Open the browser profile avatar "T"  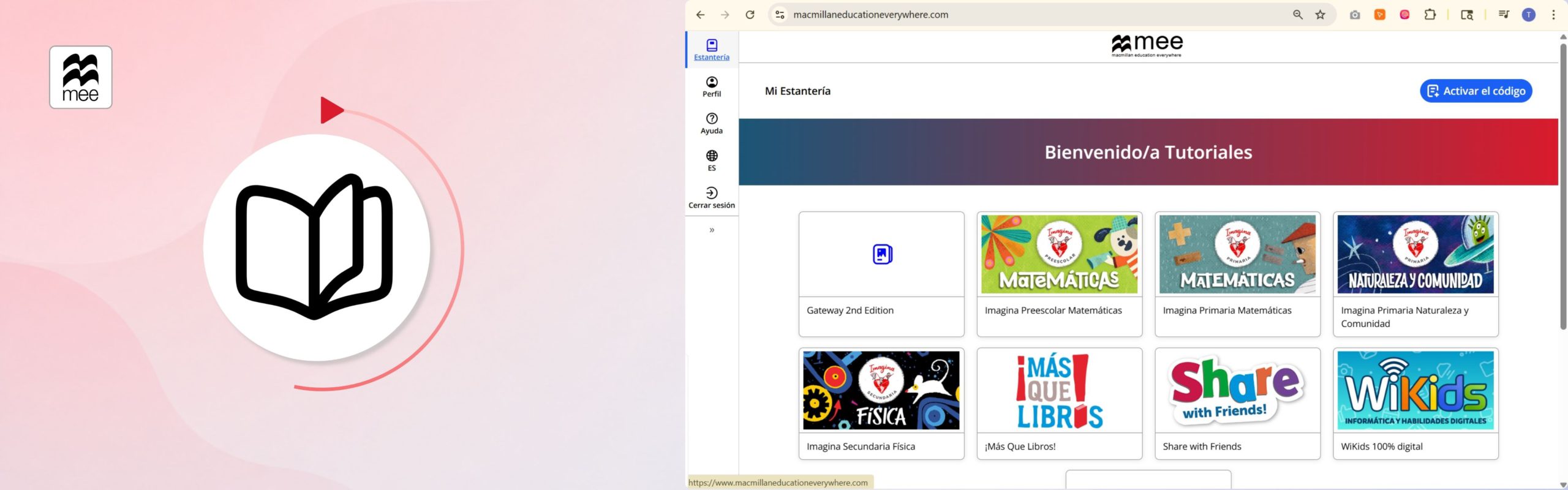(x=1529, y=15)
